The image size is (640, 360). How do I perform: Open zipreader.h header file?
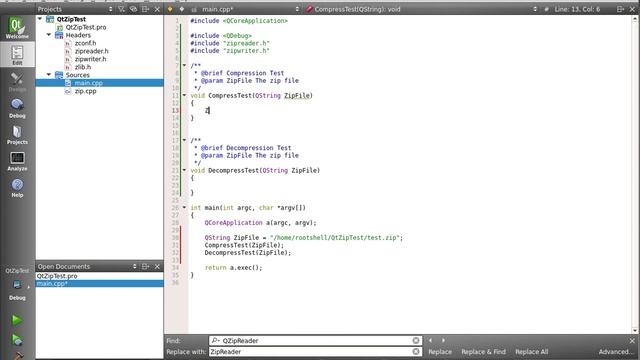pos(91,51)
